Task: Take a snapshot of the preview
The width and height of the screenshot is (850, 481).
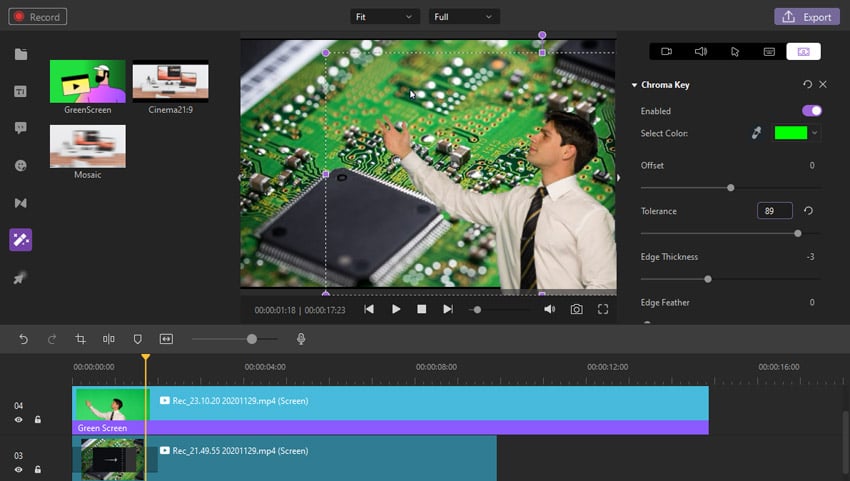Action: (x=576, y=309)
